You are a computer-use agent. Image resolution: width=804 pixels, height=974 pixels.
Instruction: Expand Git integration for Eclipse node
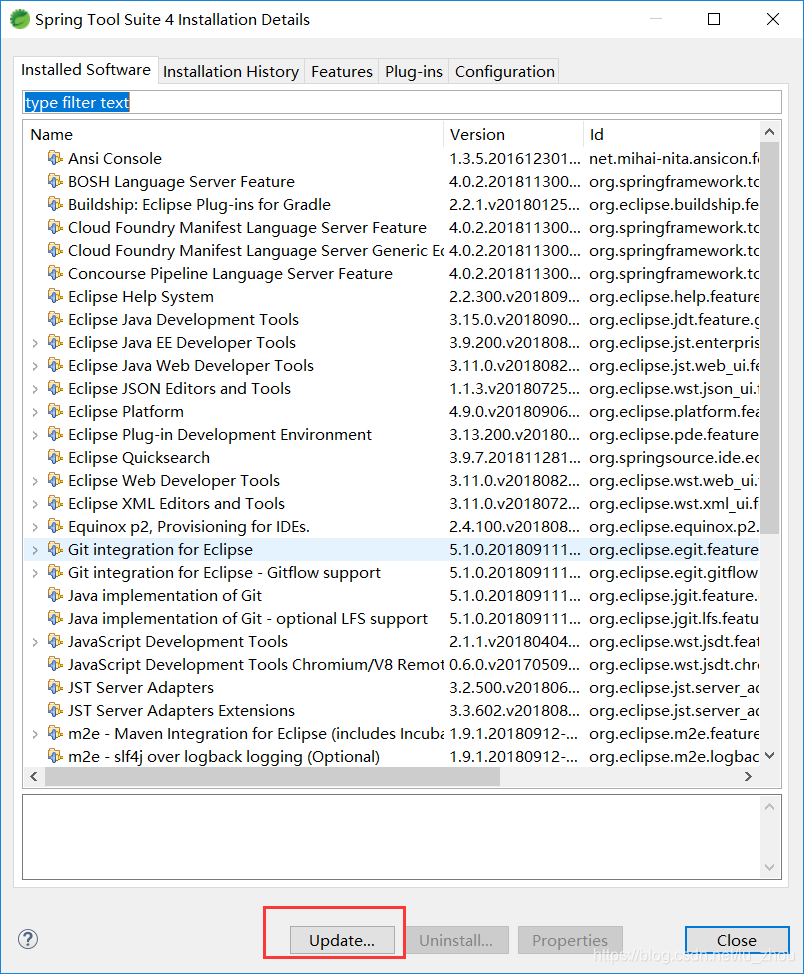click(x=35, y=550)
